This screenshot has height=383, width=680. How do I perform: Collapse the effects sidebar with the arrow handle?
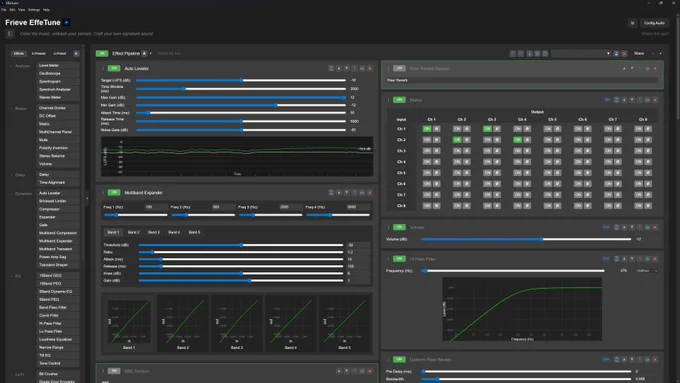[87, 198]
